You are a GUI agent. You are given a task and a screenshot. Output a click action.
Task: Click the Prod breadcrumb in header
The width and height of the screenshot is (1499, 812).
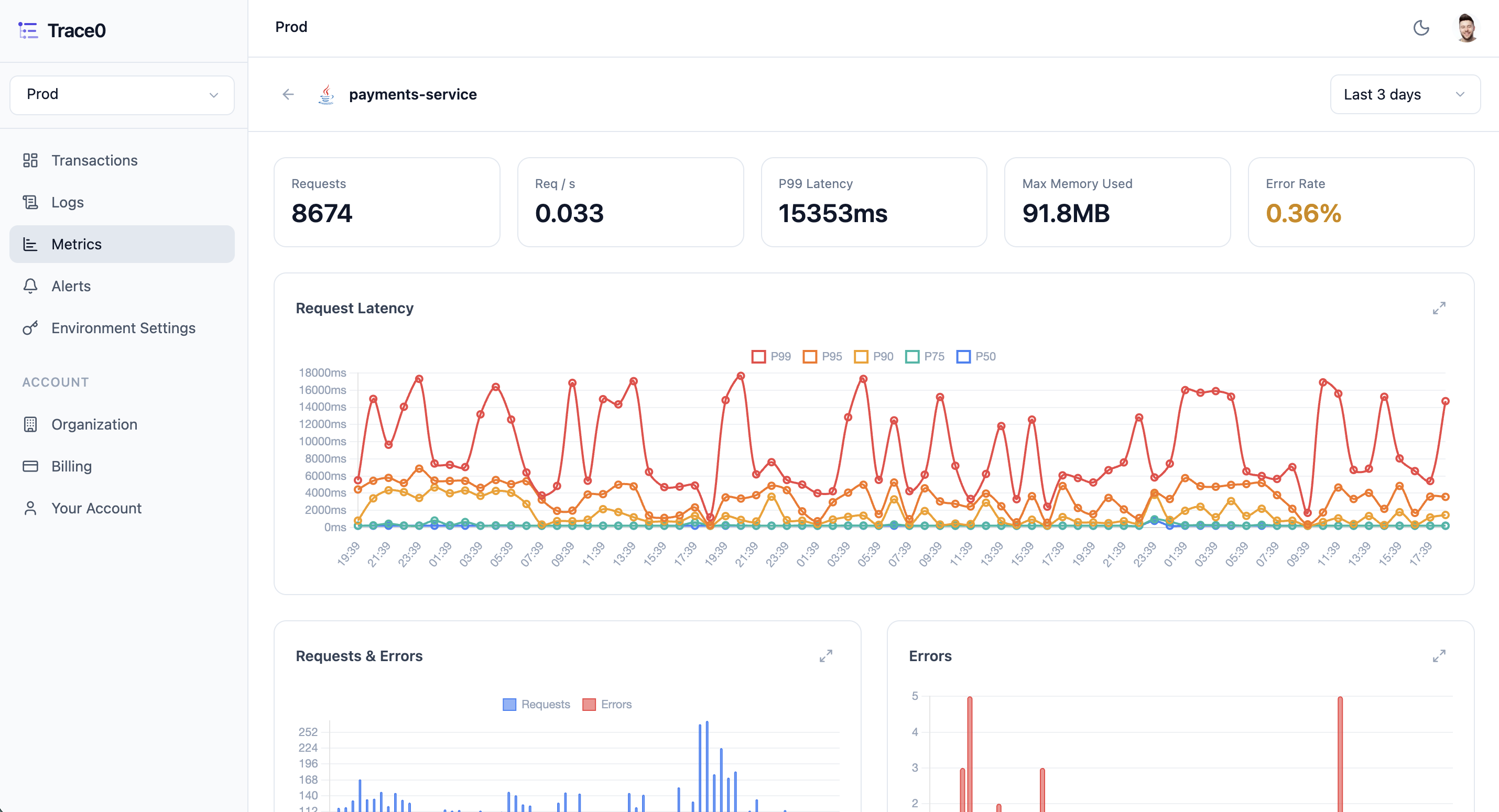[291, 27]
